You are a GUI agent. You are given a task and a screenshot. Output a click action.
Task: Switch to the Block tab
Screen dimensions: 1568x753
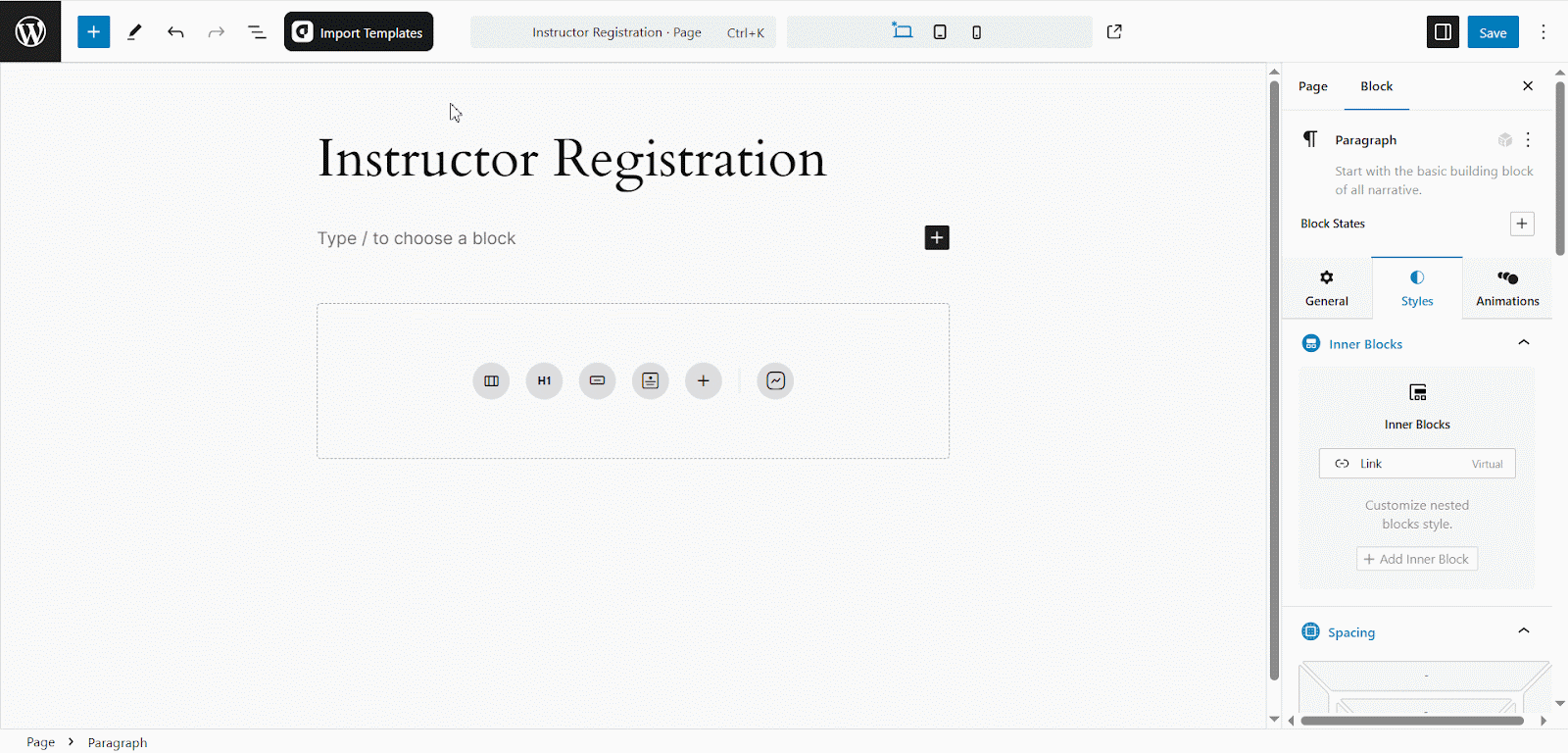(1376, 86)
